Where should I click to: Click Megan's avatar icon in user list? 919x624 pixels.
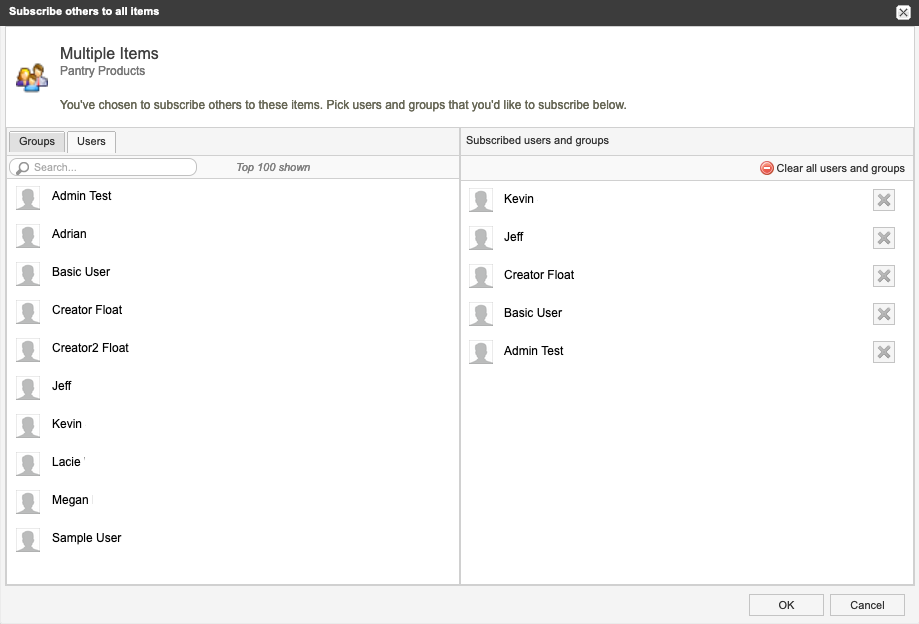click(28, 502)
